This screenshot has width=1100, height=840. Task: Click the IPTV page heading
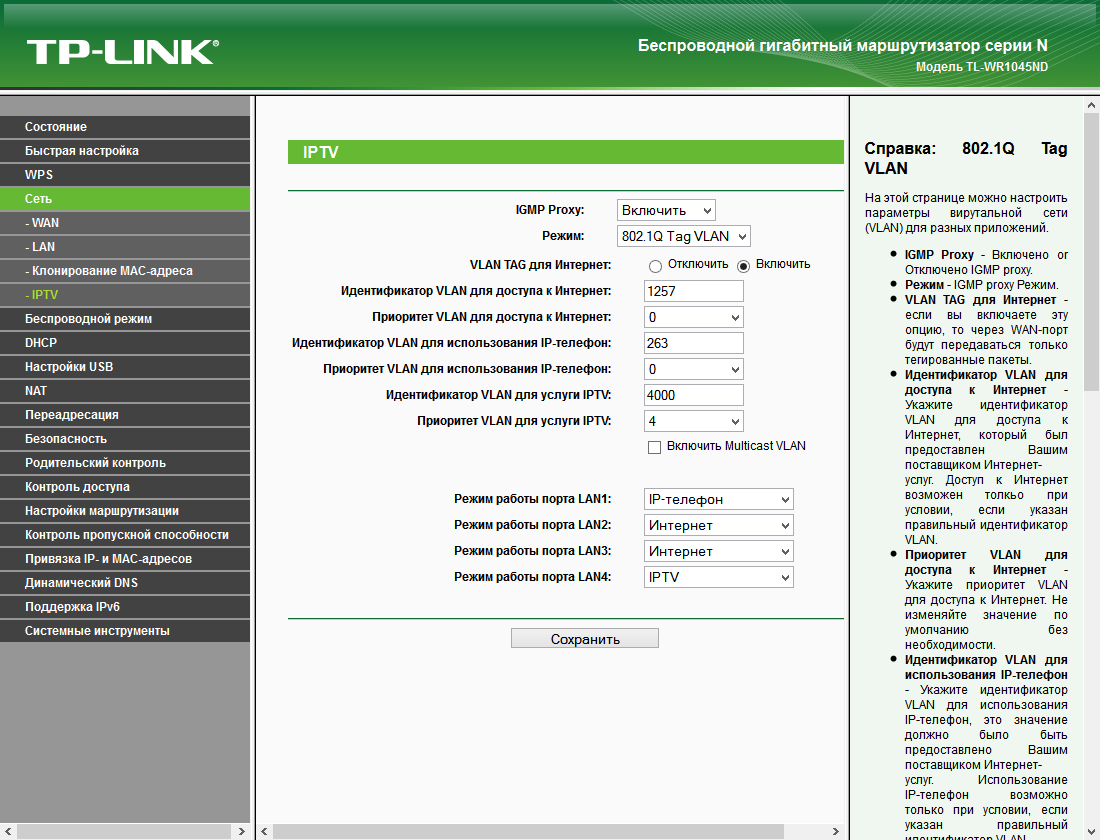click(x=321, y=152)
